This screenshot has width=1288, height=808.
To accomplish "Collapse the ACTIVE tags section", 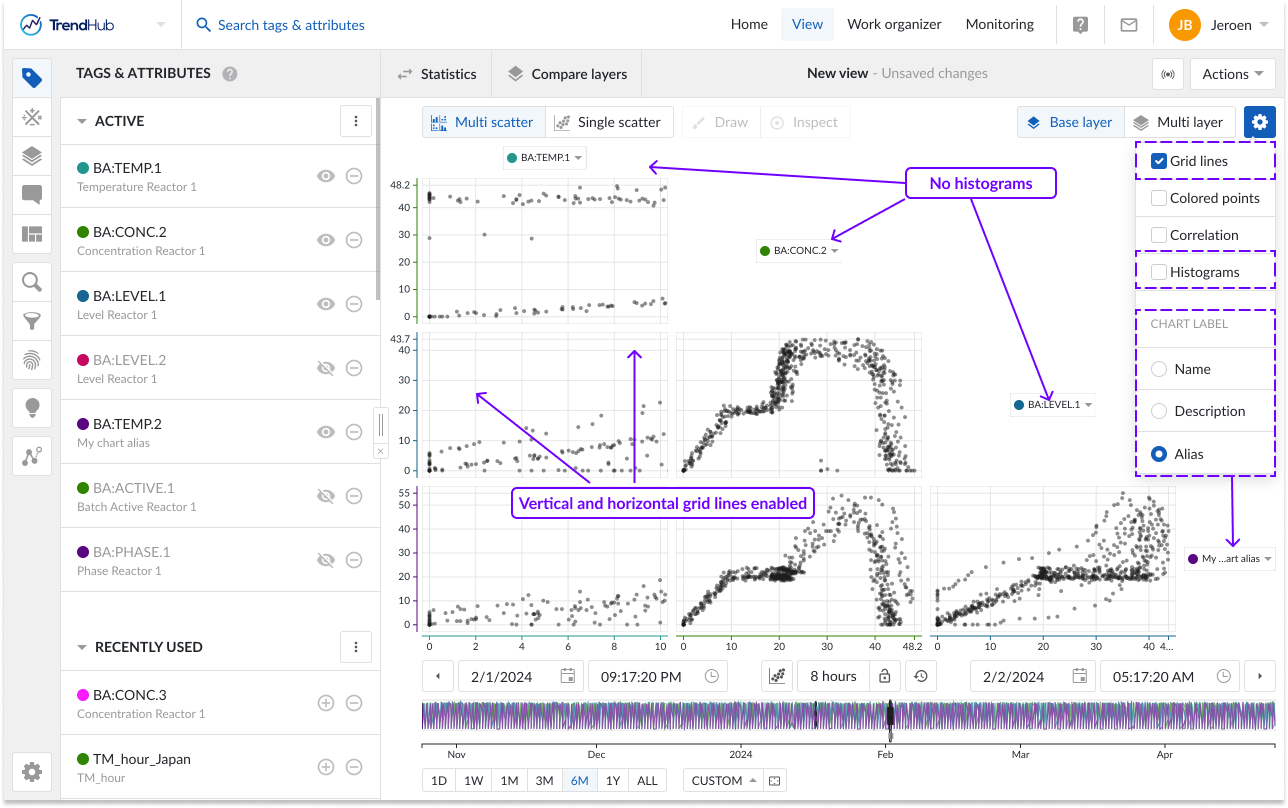I will [81, 121].
